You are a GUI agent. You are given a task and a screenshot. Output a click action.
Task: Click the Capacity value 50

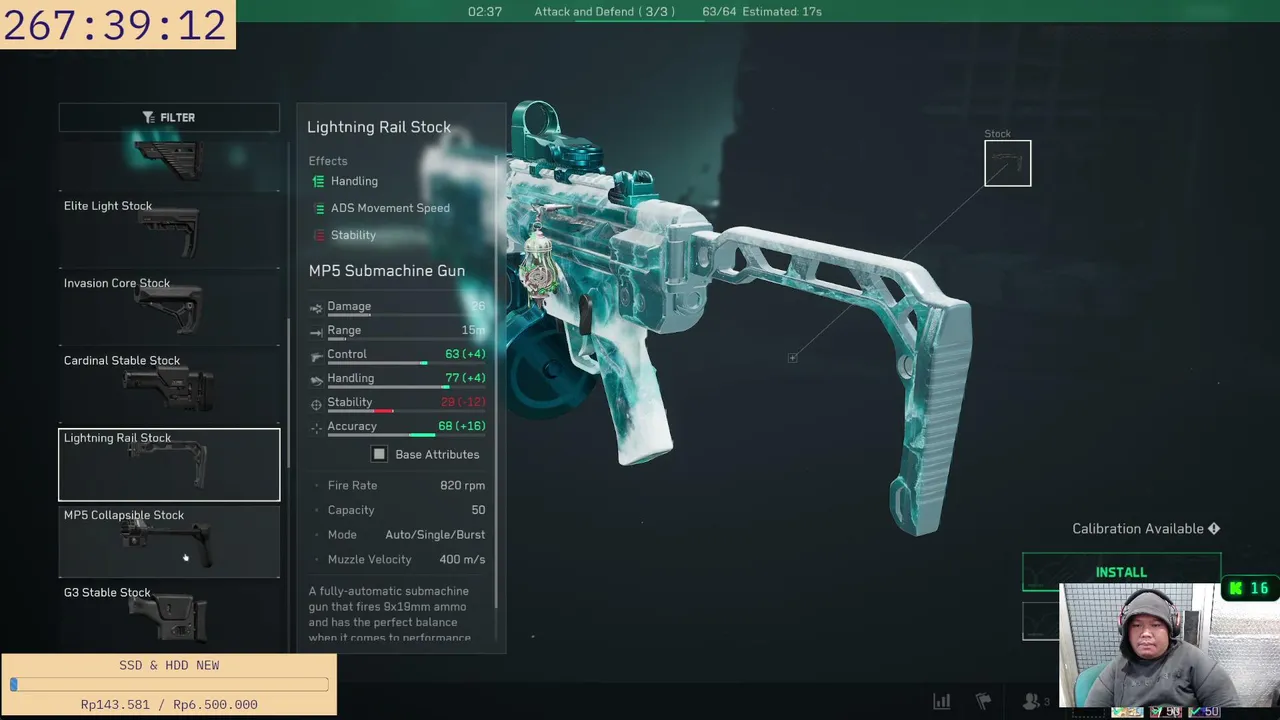pos(478,510)
